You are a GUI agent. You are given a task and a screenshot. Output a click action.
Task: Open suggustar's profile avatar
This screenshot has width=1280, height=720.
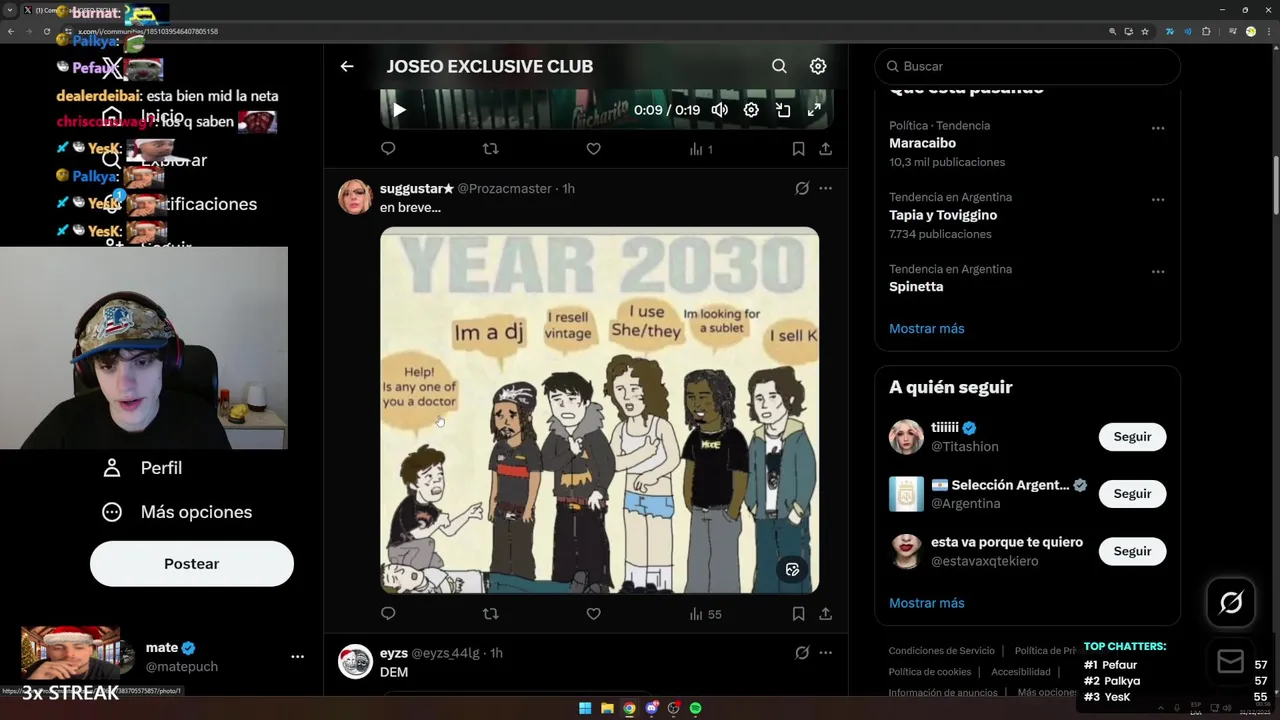[355, 197]
